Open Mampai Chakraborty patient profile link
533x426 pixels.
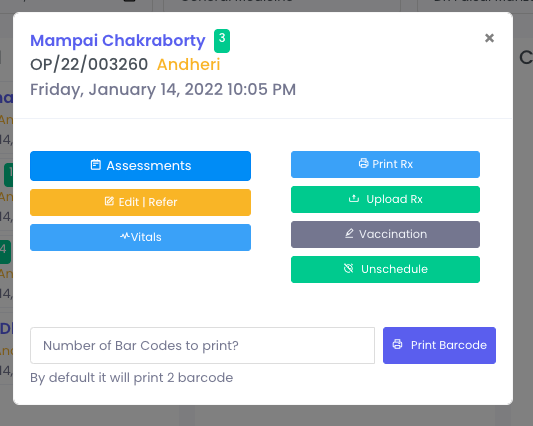tap(118, 41)
